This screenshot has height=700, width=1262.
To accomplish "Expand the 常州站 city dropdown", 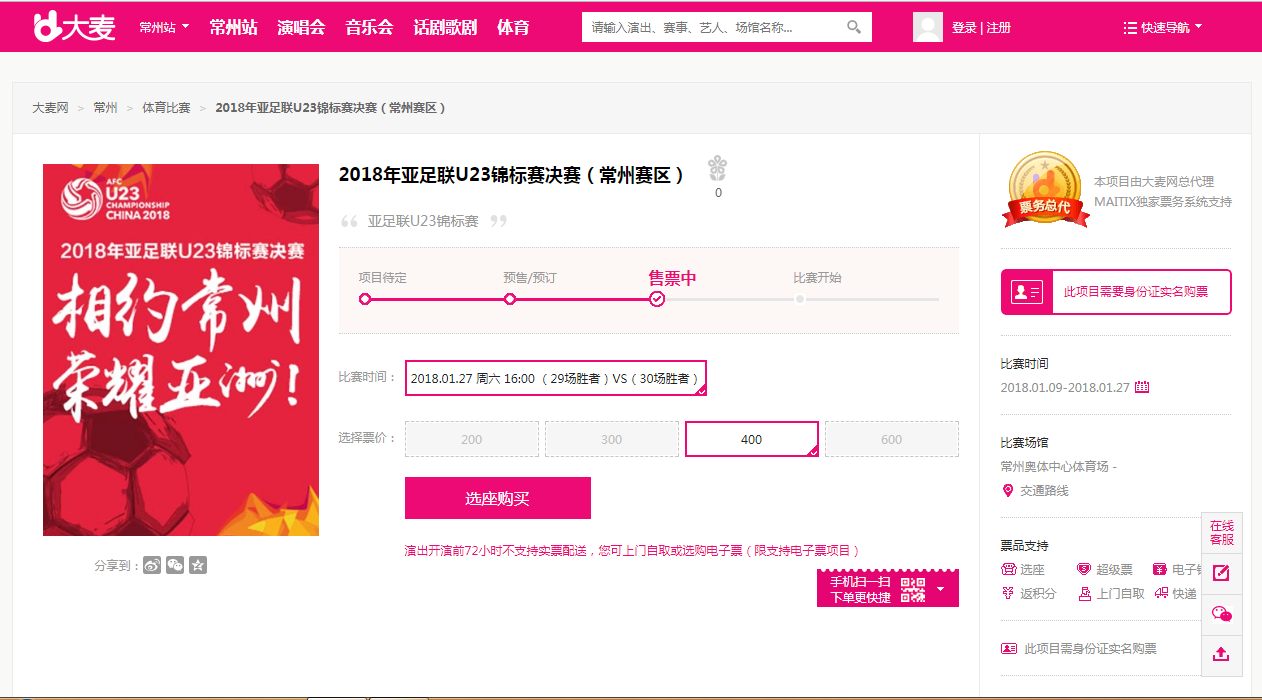I will [x=164, y=27].
